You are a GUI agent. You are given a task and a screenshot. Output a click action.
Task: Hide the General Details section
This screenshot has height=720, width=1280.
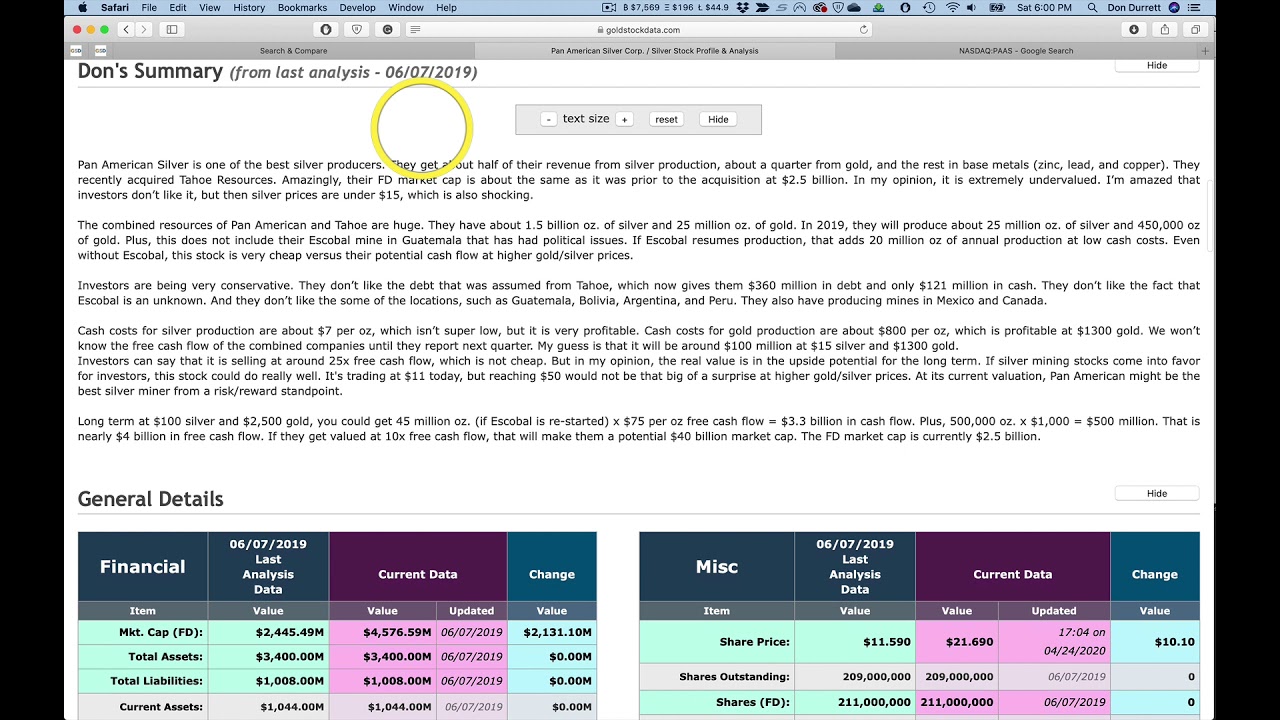(x=1157, y=493)
